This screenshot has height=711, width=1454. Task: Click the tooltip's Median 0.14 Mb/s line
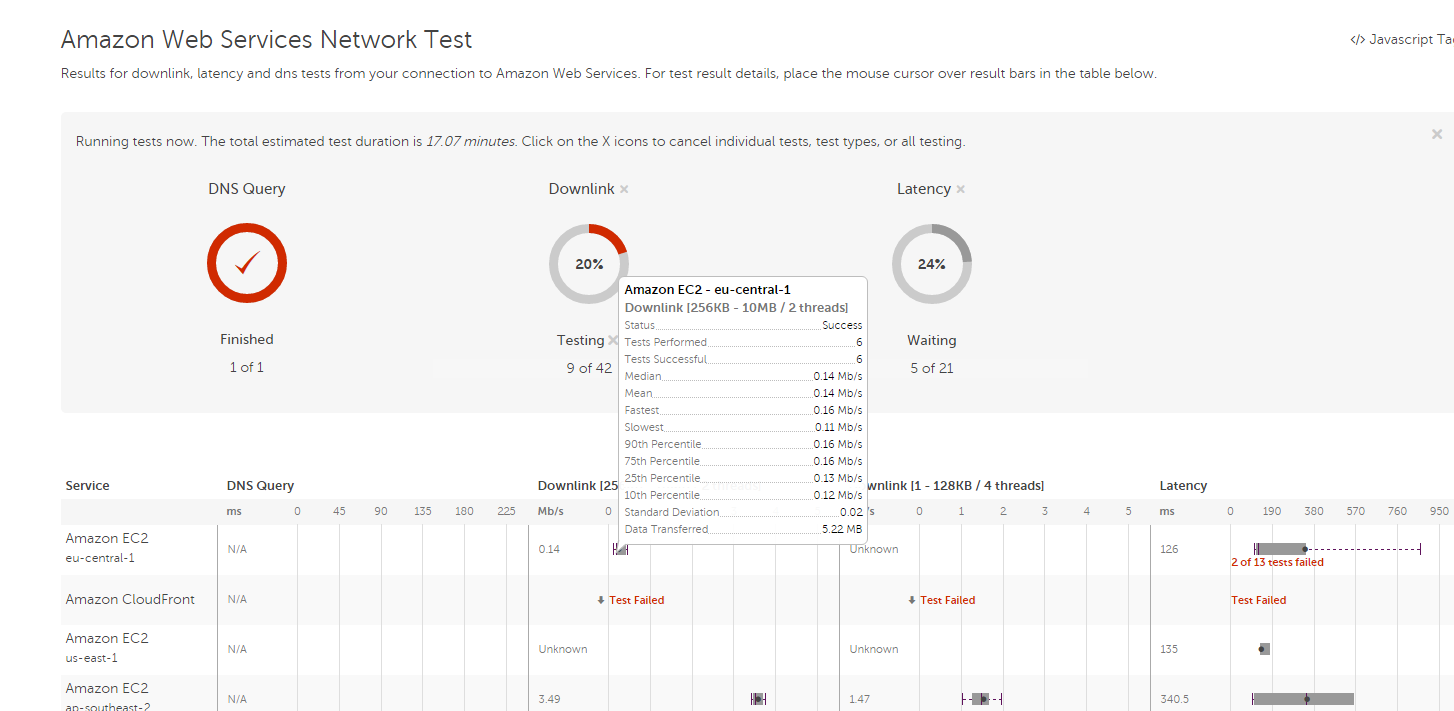(x=743, y=376)
